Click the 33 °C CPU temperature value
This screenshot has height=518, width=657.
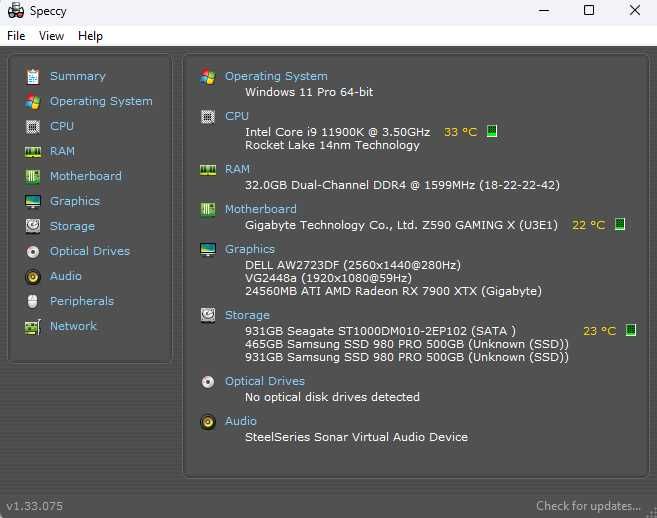[460, 132]
